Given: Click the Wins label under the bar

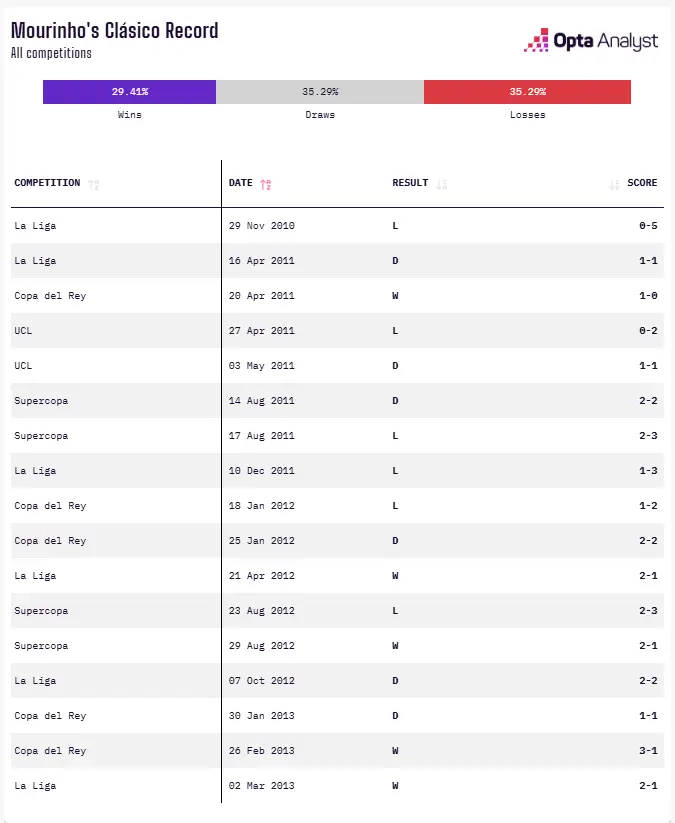Looking at the screenshot, I should tap(129, 115).
